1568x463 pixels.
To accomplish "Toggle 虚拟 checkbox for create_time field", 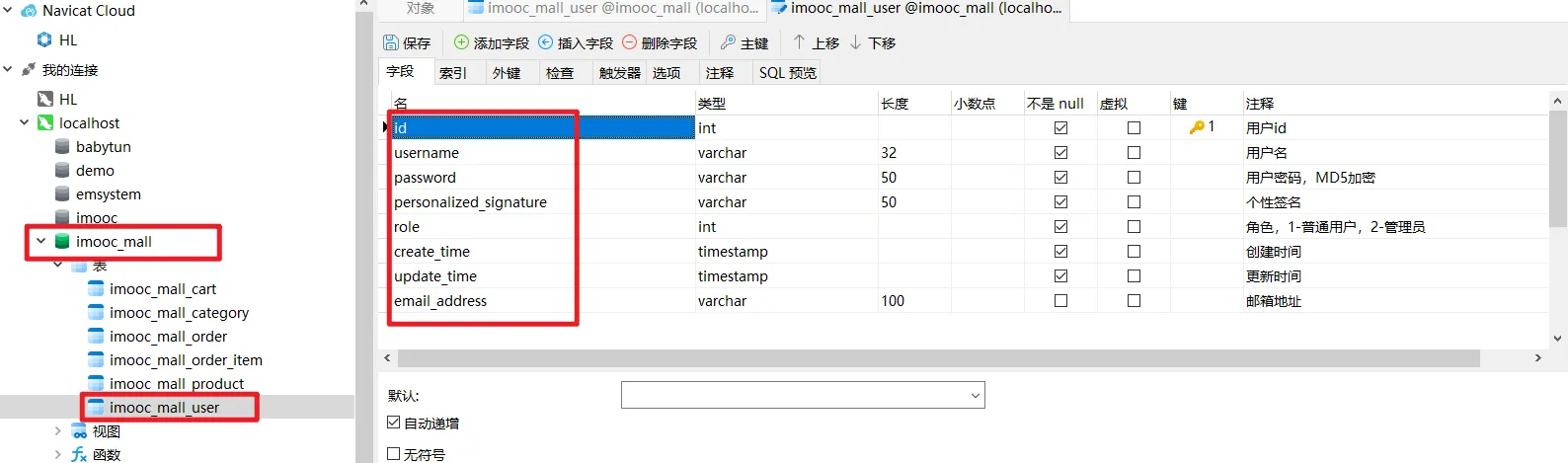I will point(1134,251).
